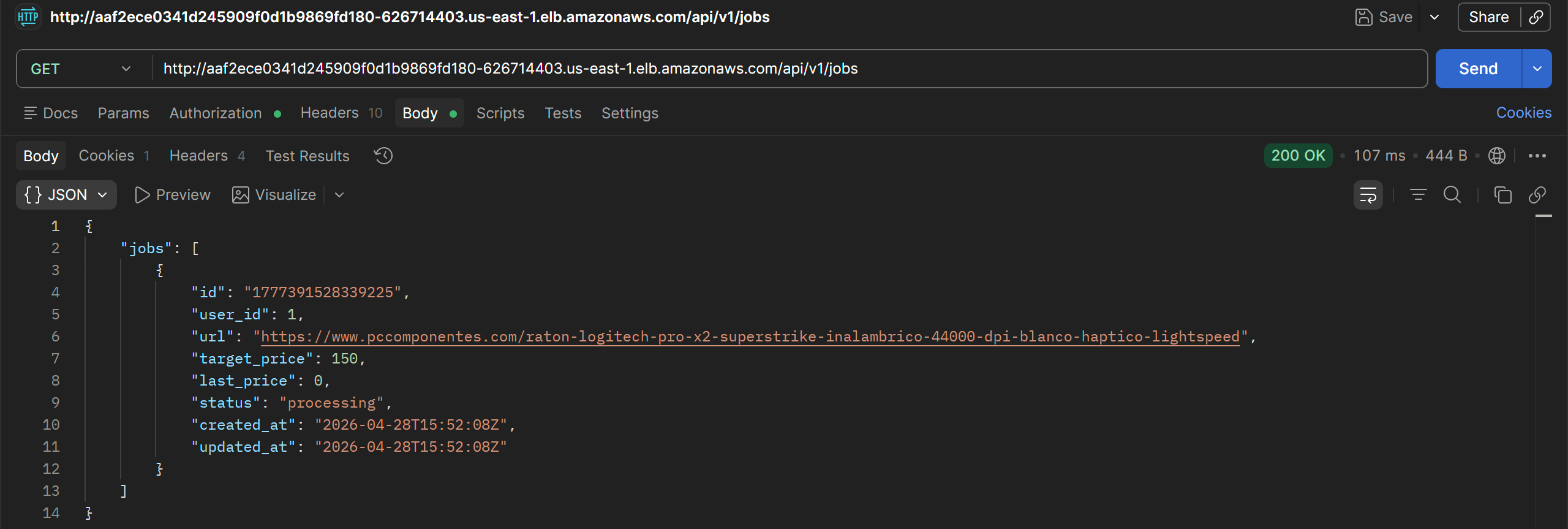Open the Cookies link
The image size is (1568, 529).
coord(1524,113)
